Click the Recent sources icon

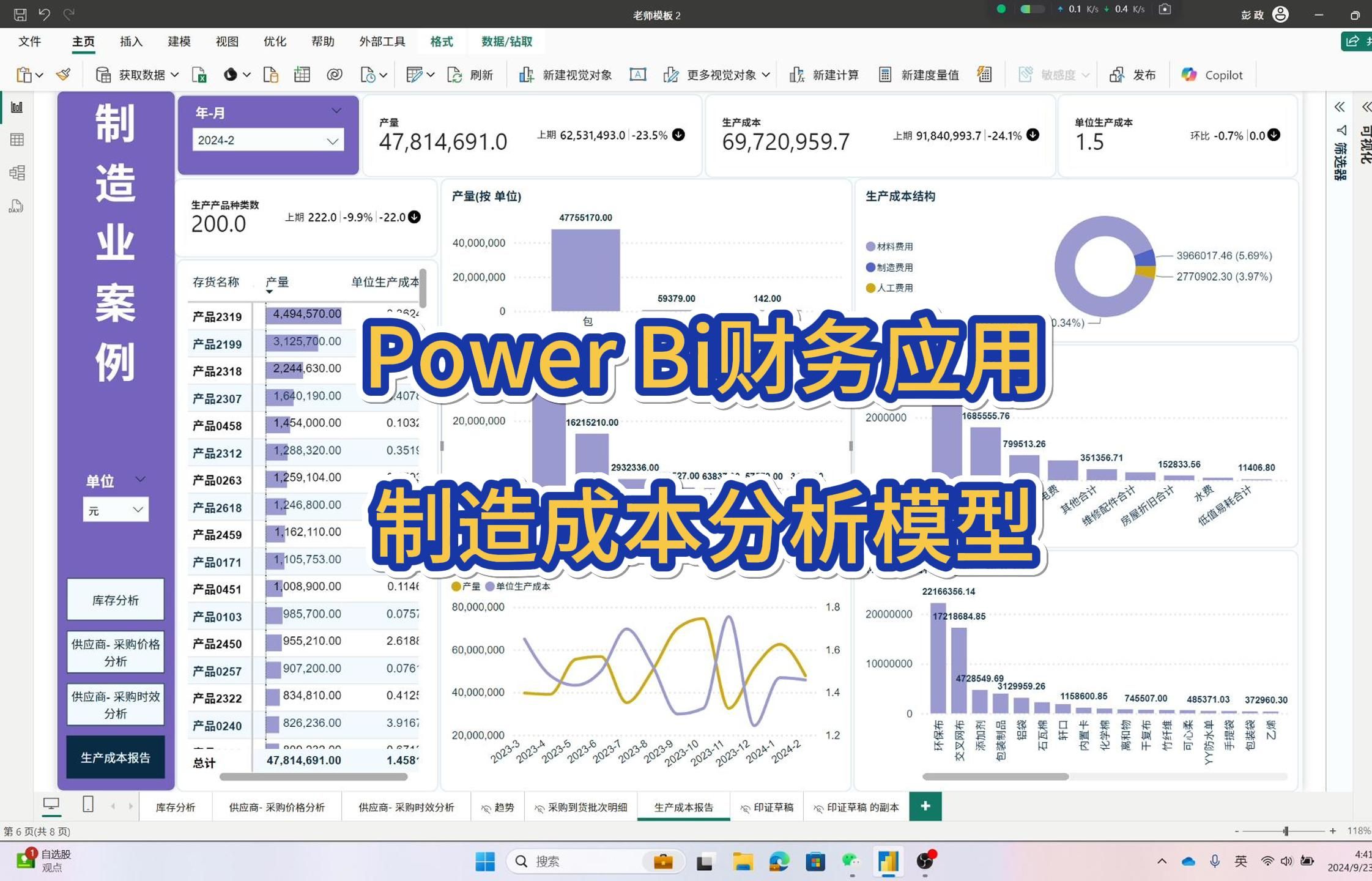click(368, 75)
